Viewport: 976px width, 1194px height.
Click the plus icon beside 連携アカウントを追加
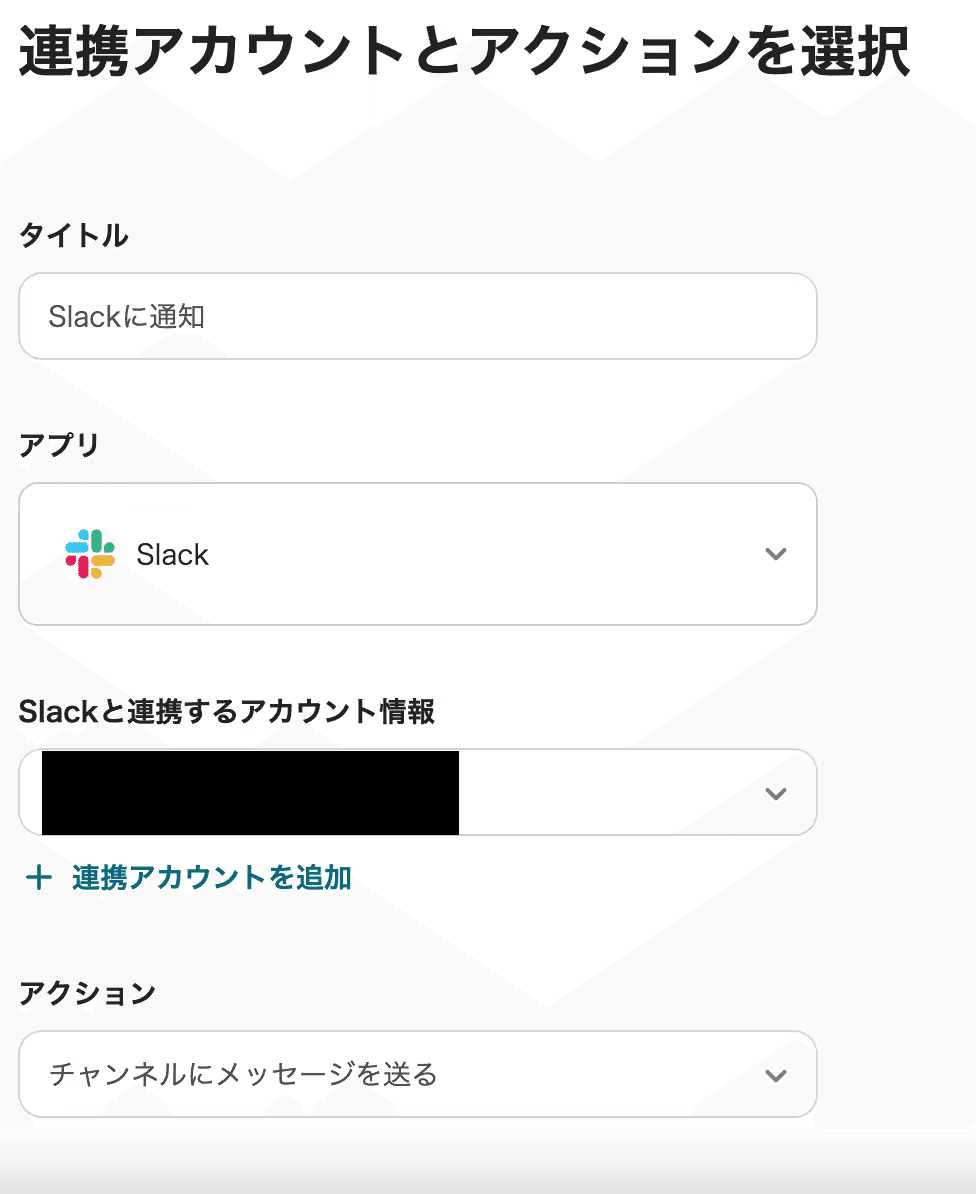[x=38, y=879]
